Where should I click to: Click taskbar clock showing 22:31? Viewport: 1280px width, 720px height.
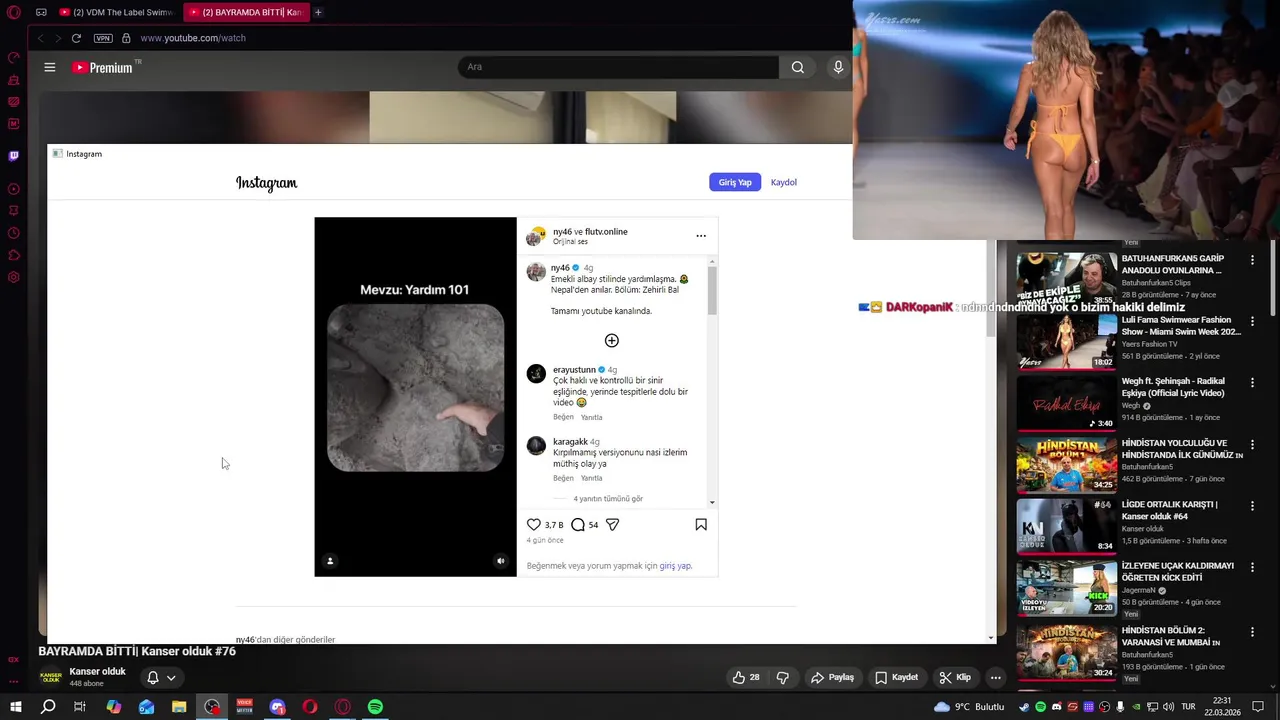click(x=1222, y=706)
